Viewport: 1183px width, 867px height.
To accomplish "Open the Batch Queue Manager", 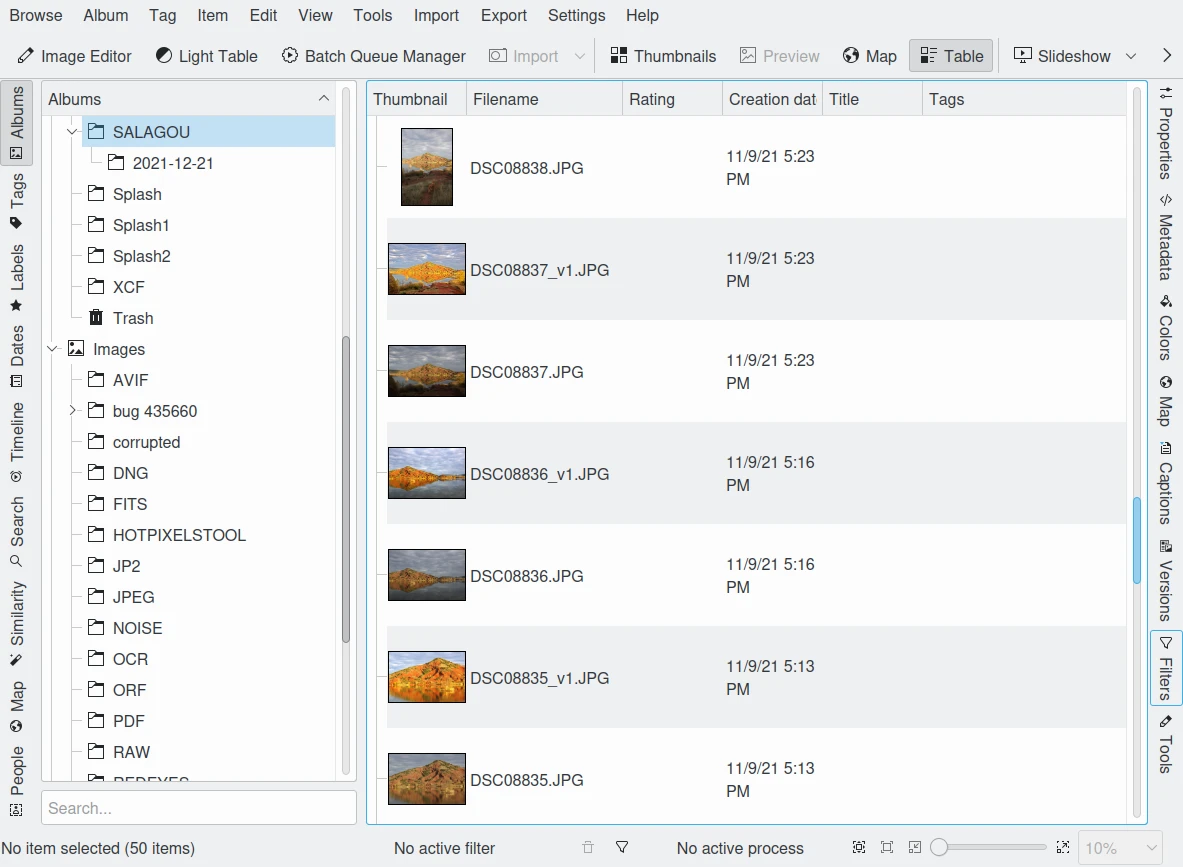I will tap(374, 56).
